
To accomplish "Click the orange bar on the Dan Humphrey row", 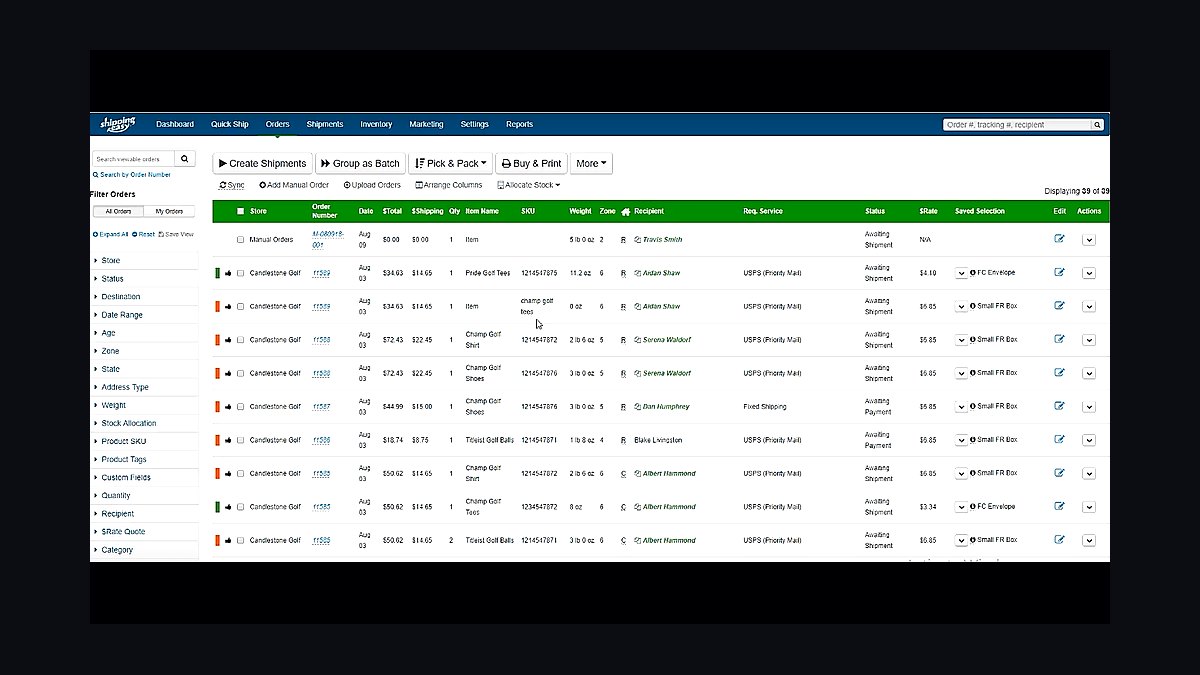I will 217,407.
